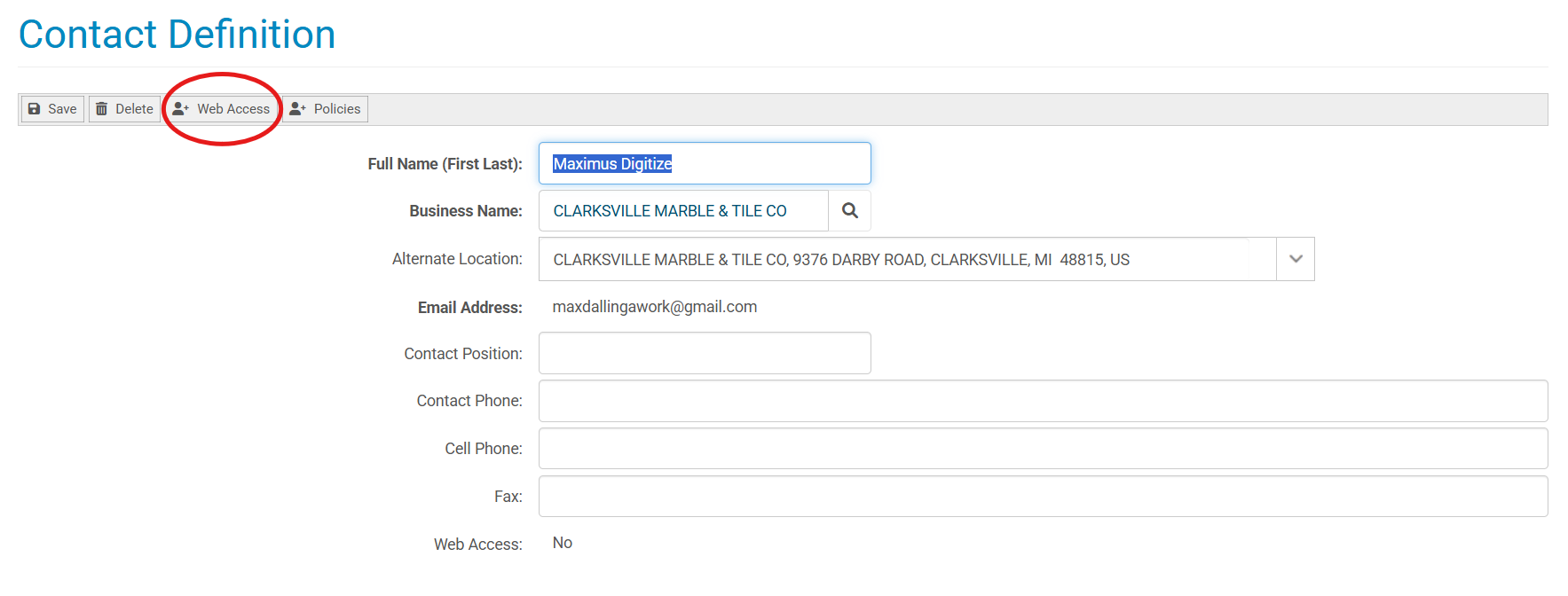Click the Cell Phone input field
1568x596 pixels.
coord(1043,449)
